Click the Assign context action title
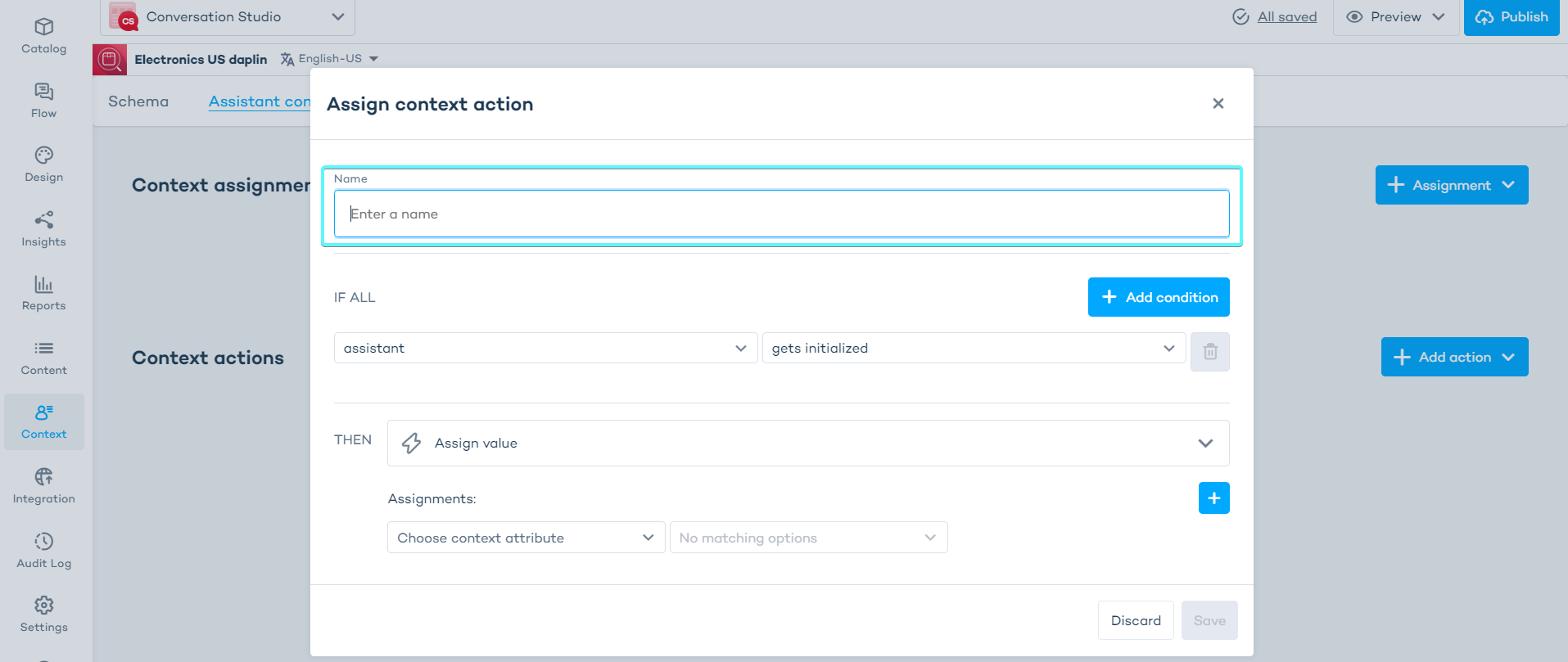Viewport: 1568px width, 662px height. pos(430,104)
